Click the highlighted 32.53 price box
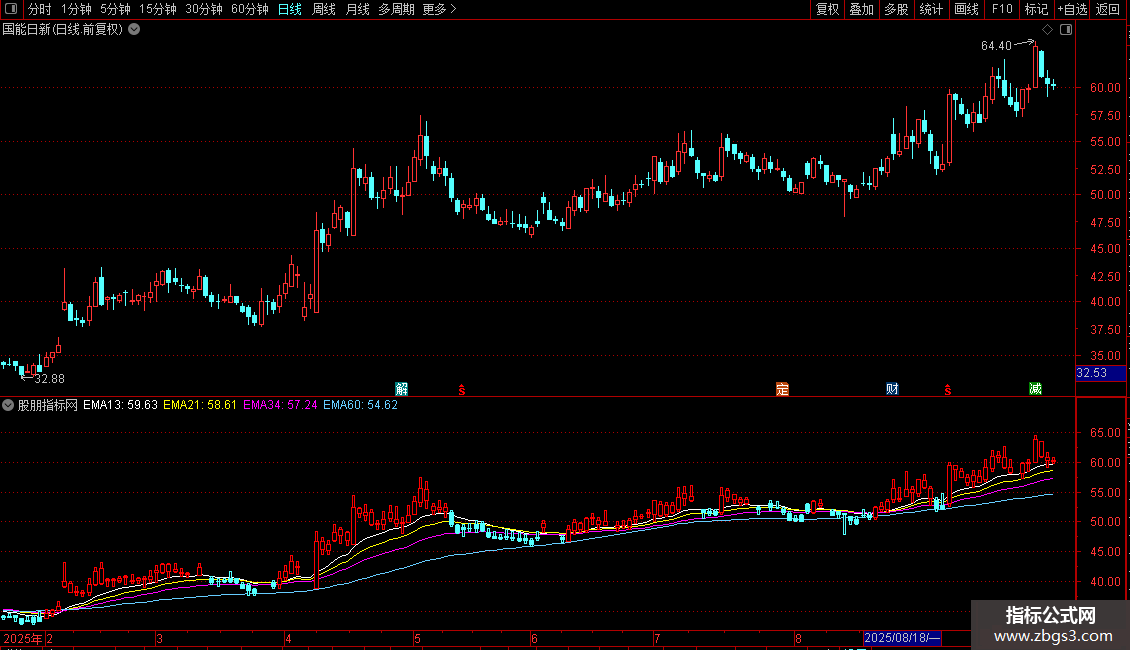This screenshot has height=650, width=1130. point(1100,373)
